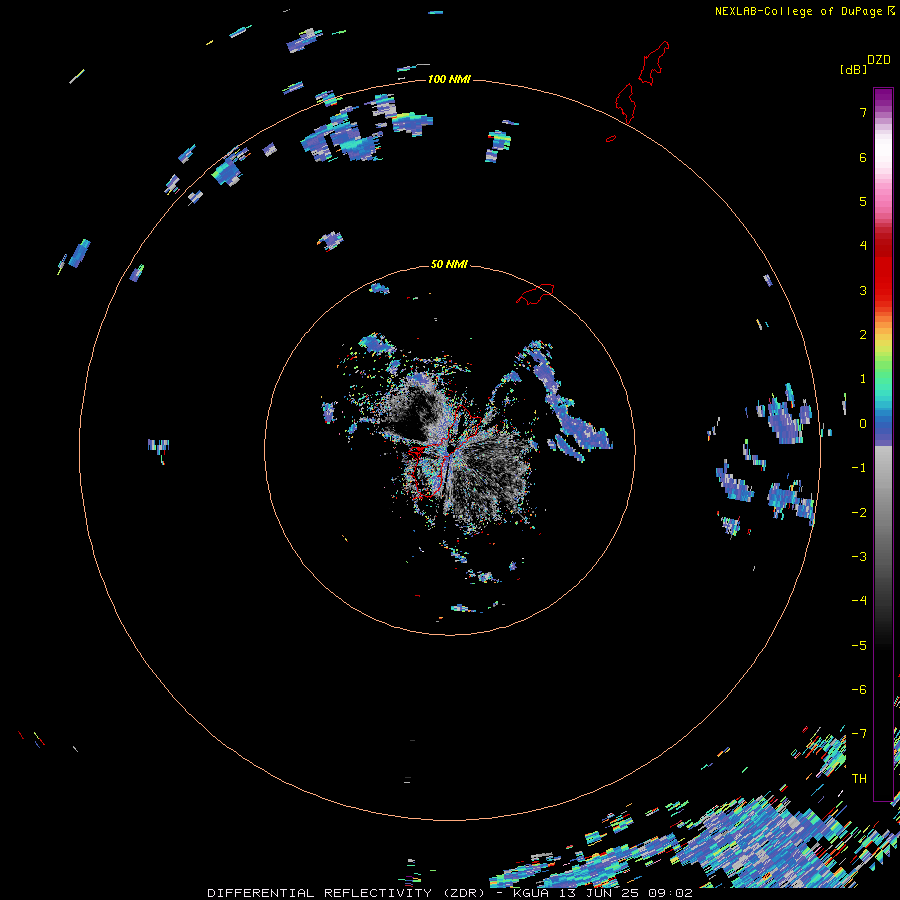900x900 pixels.
Task: Click the red island outline on the 50 NMI ring
Action: pyautogui.click(x=535, y=294)
